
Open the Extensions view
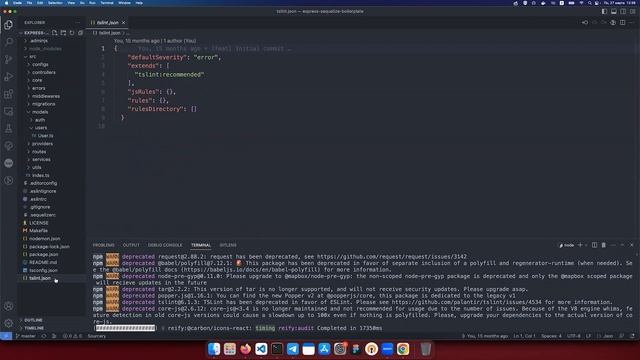click(x=9, y=94)
